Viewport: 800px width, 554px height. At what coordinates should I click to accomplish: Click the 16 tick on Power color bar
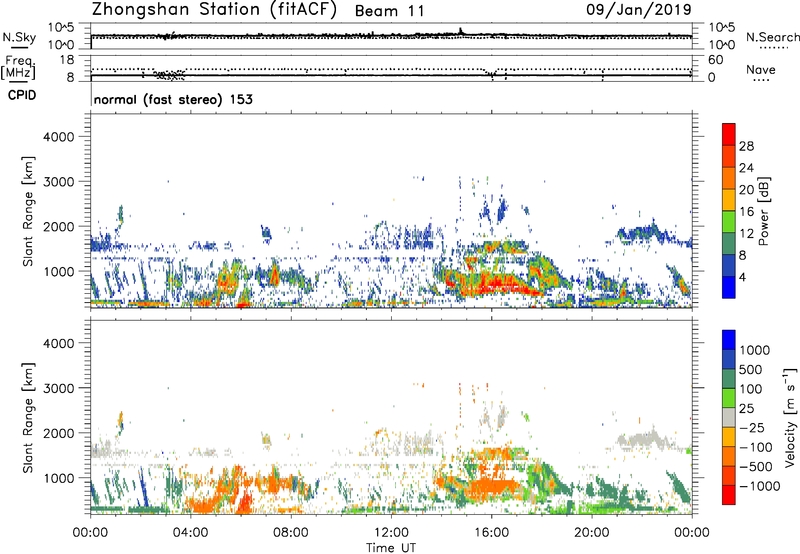click(x=746, y=212)
